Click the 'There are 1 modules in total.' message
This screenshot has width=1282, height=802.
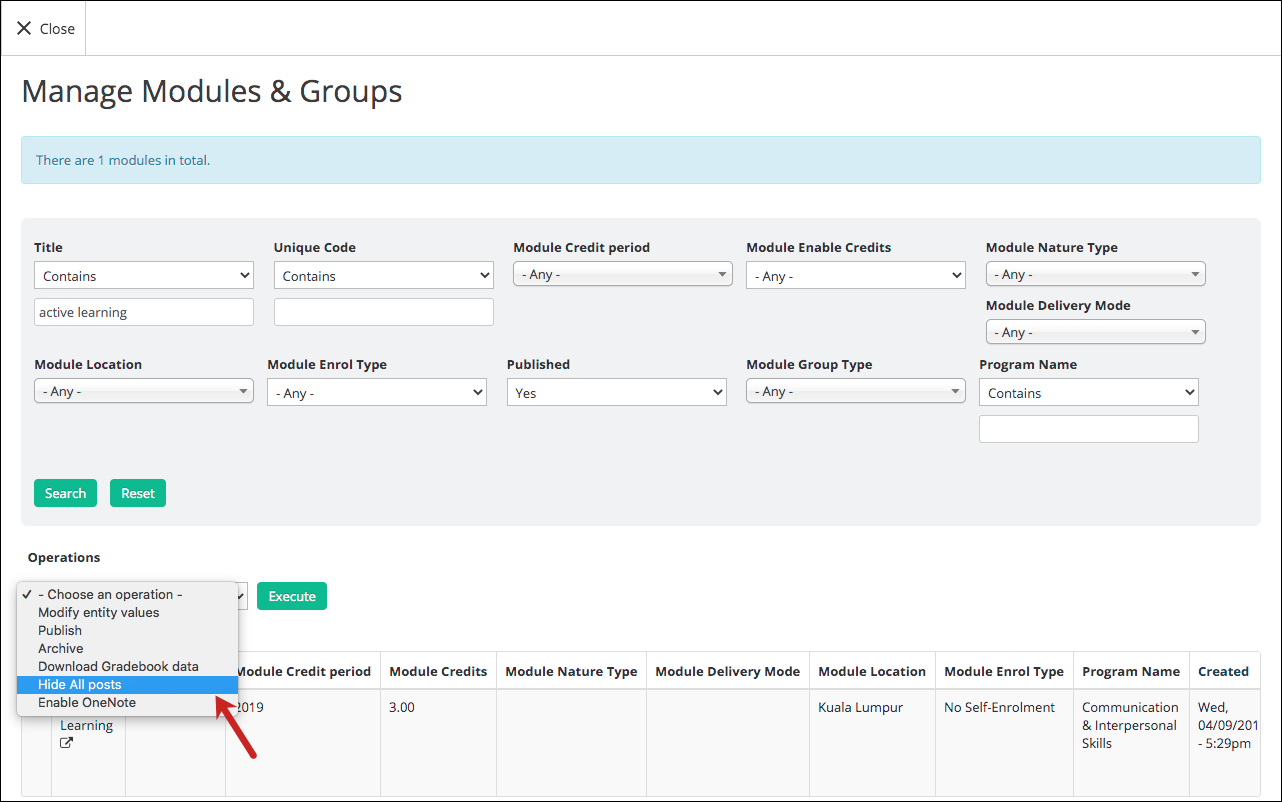[x=123, y=160]
